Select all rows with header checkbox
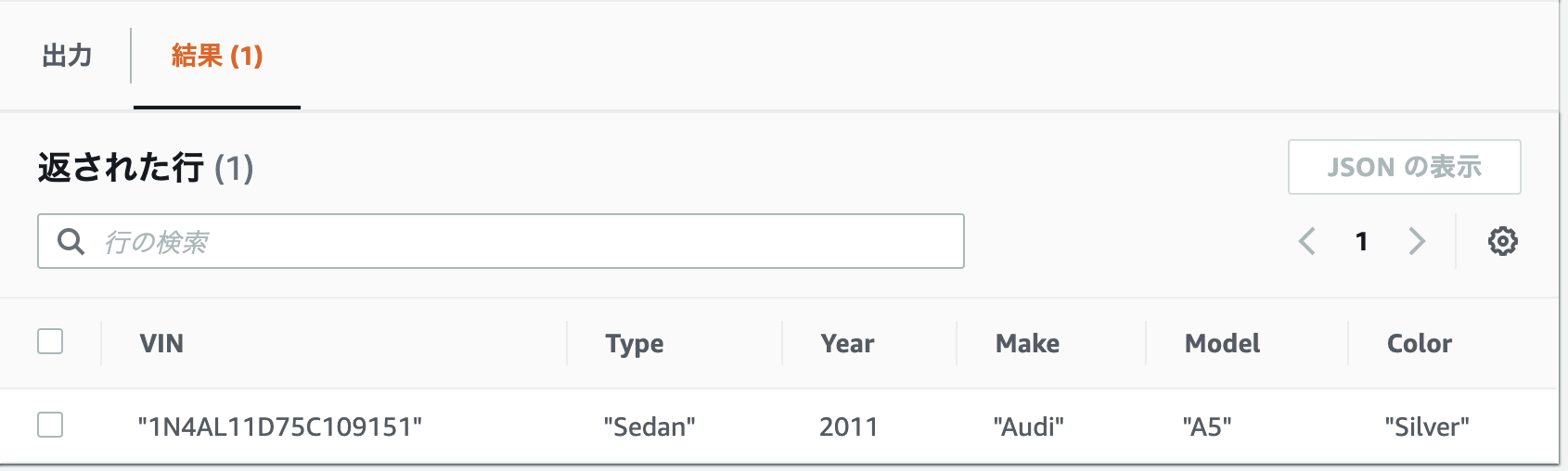1568x471 pixels. tap(50, 341)
